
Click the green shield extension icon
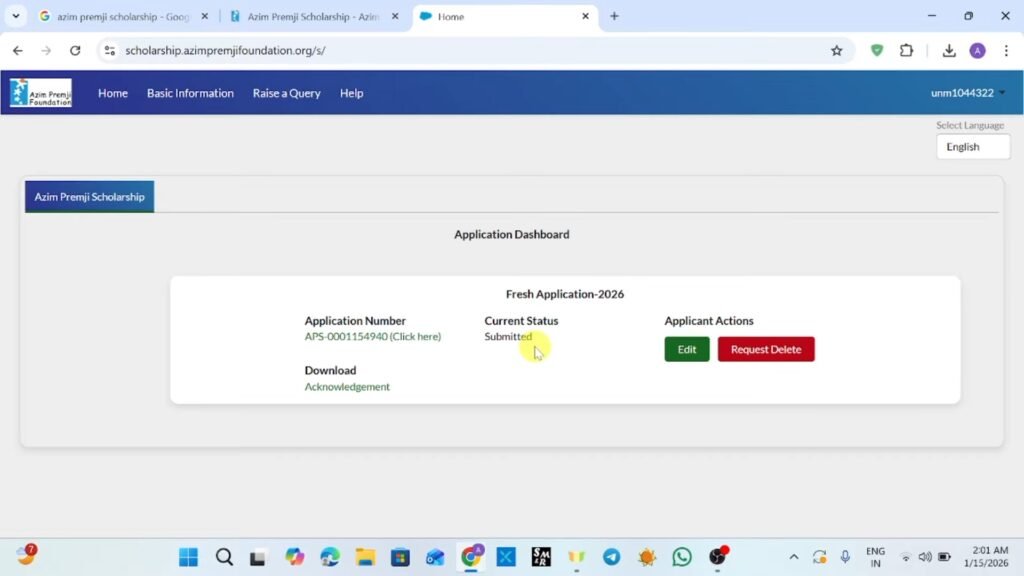(876, 50)
